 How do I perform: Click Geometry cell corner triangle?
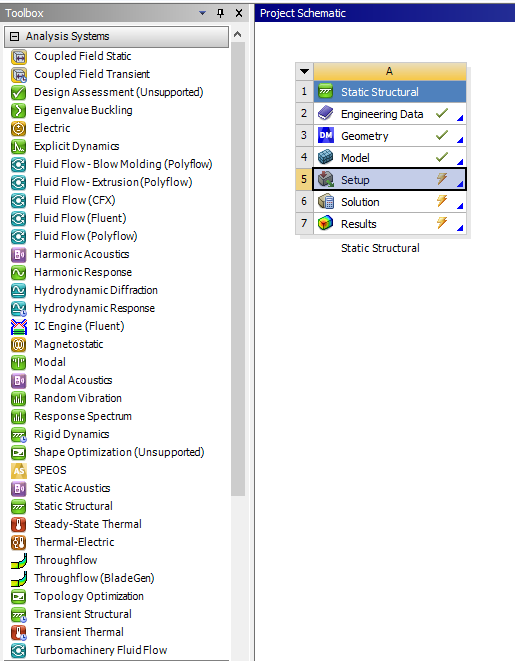pos(460,140)
